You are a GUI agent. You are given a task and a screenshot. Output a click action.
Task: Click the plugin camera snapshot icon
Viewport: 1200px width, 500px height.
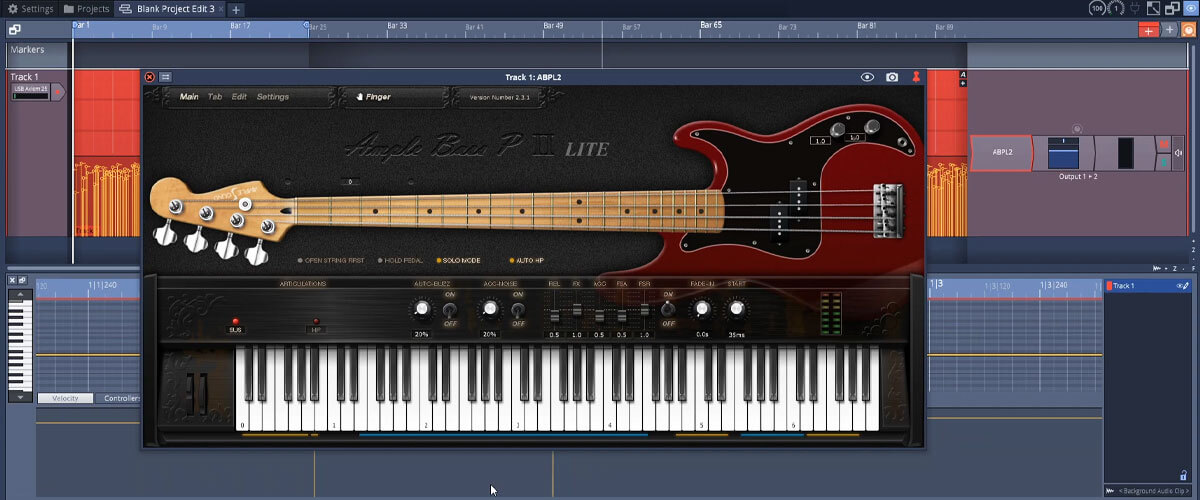pos(892,77)
